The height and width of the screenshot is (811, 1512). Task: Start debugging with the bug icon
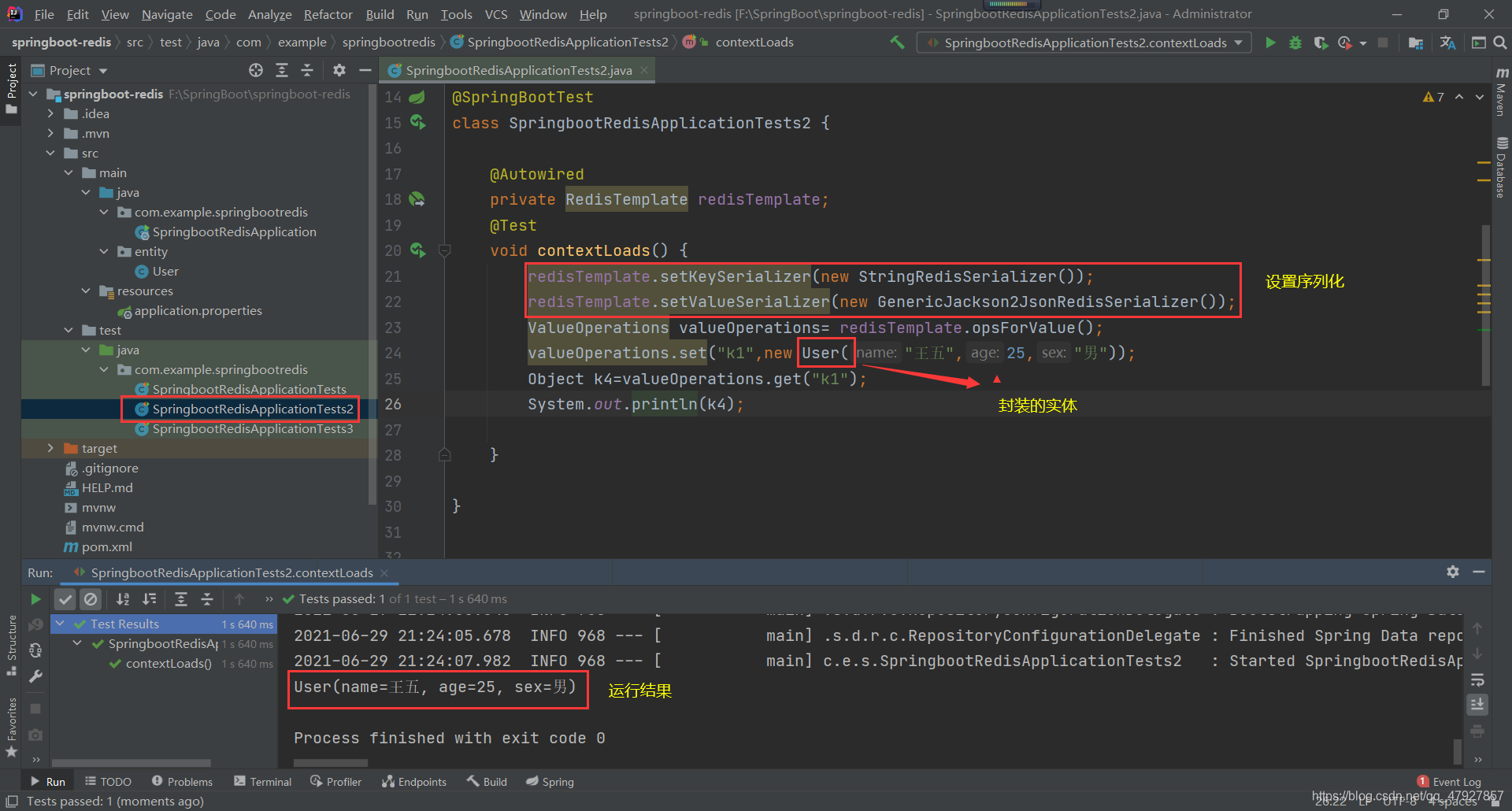[1295, 43]
